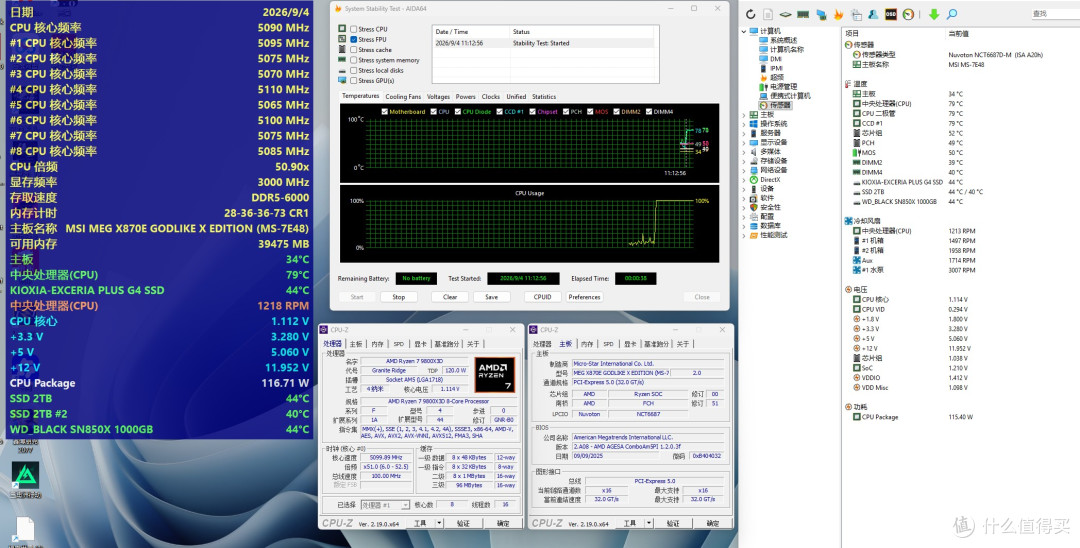The image size is (1080, 548).
Task: Switch to the Powers tab
Action: click(466, 96)
